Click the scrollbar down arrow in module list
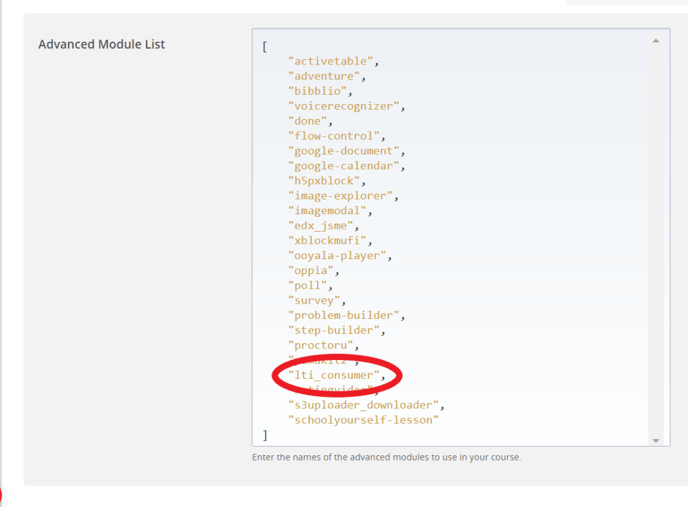The width and height of the screenshot is (688, 507). (x=656, y=440)
